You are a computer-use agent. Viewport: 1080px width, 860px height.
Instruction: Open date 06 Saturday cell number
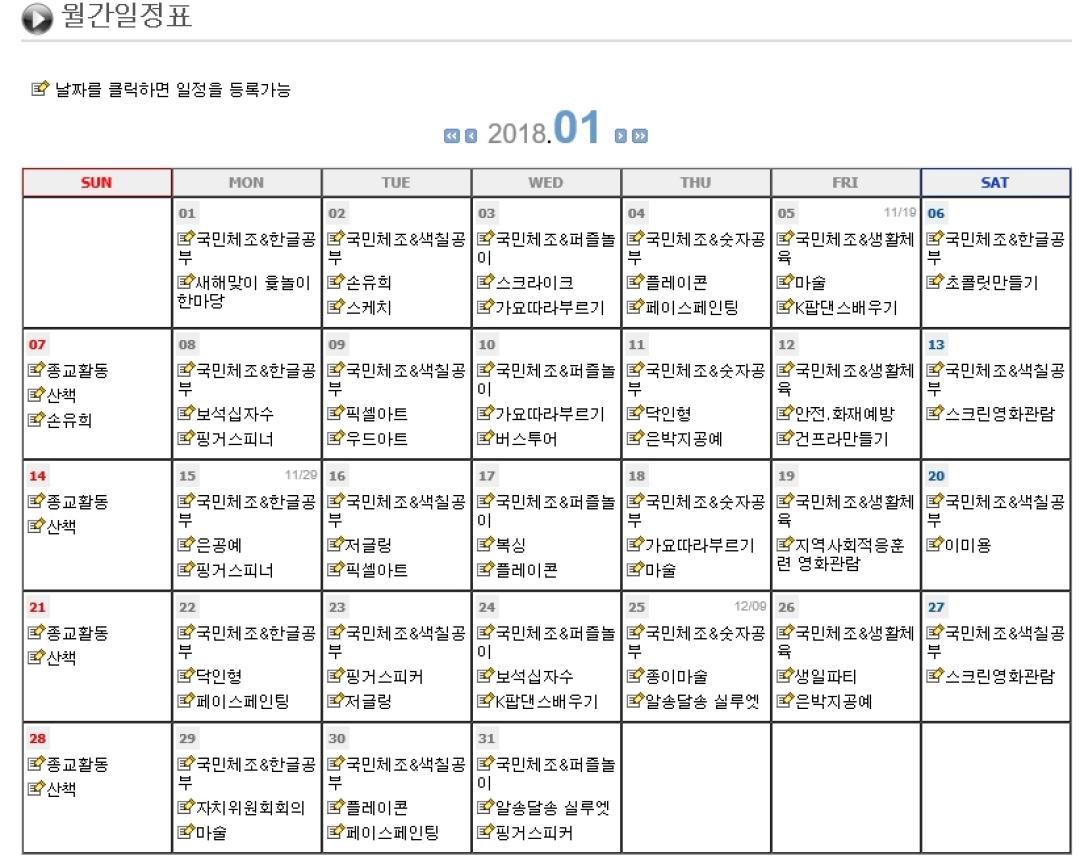pyautogui.click(x=936, y=213)
